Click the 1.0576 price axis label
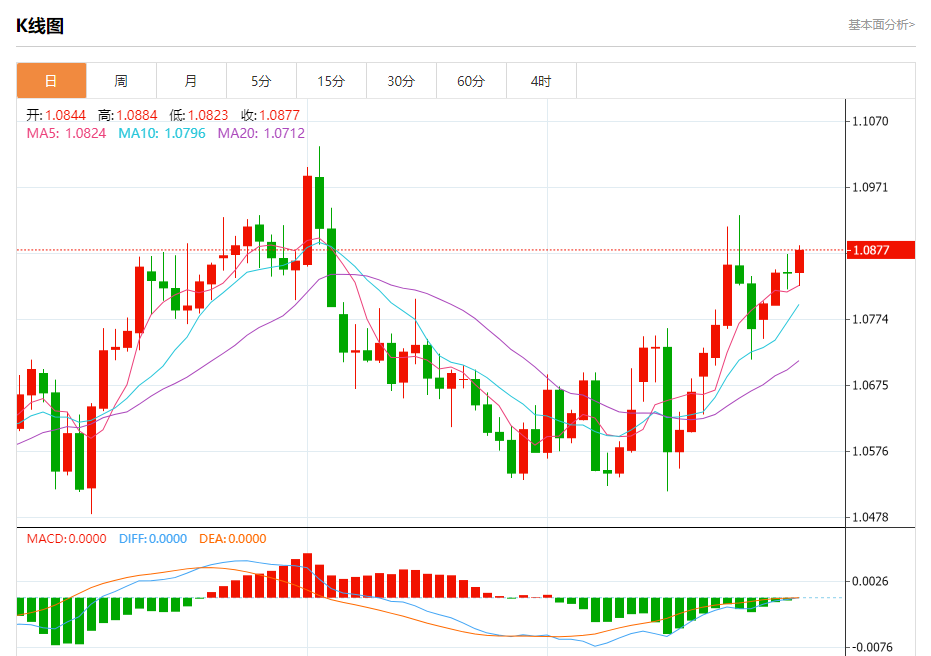 (x=870, y=451)
